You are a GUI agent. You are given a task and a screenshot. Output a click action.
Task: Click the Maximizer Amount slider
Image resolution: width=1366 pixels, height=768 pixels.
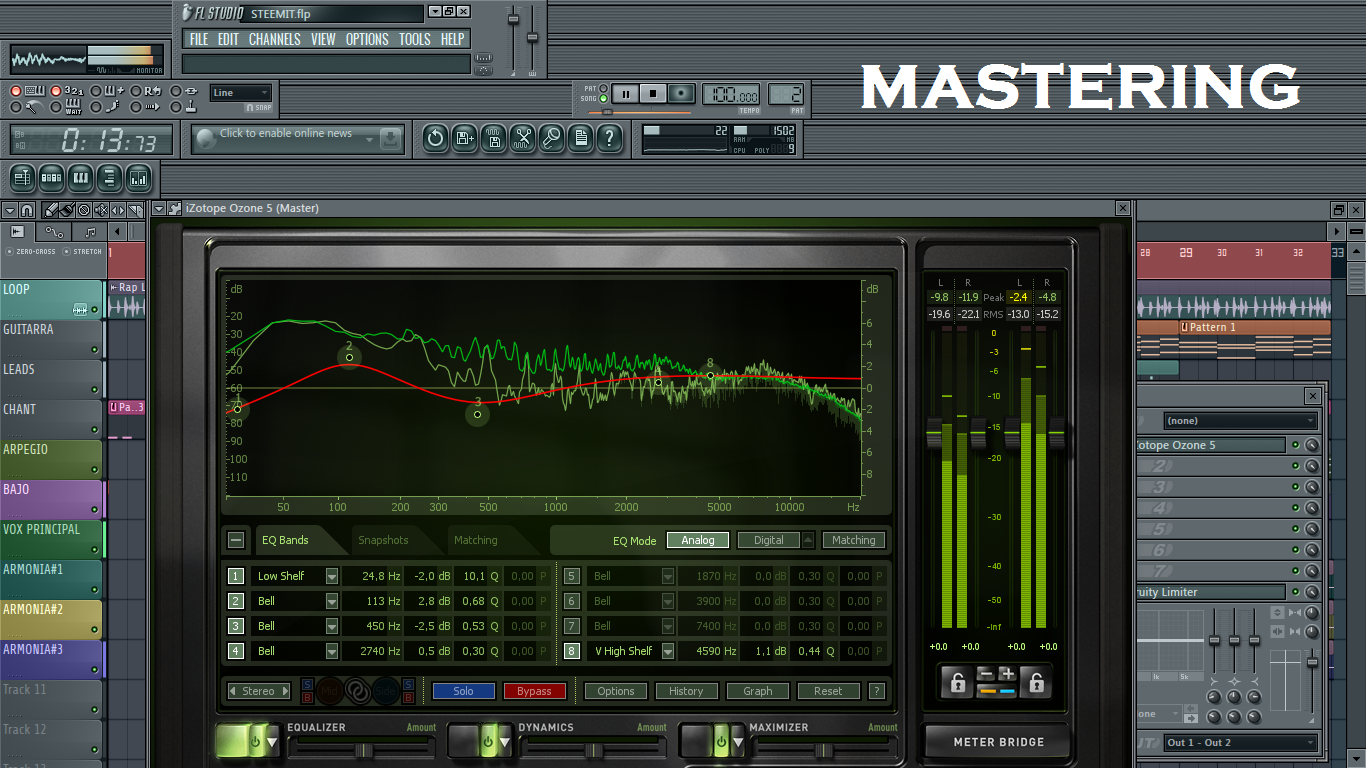[826, 749]
